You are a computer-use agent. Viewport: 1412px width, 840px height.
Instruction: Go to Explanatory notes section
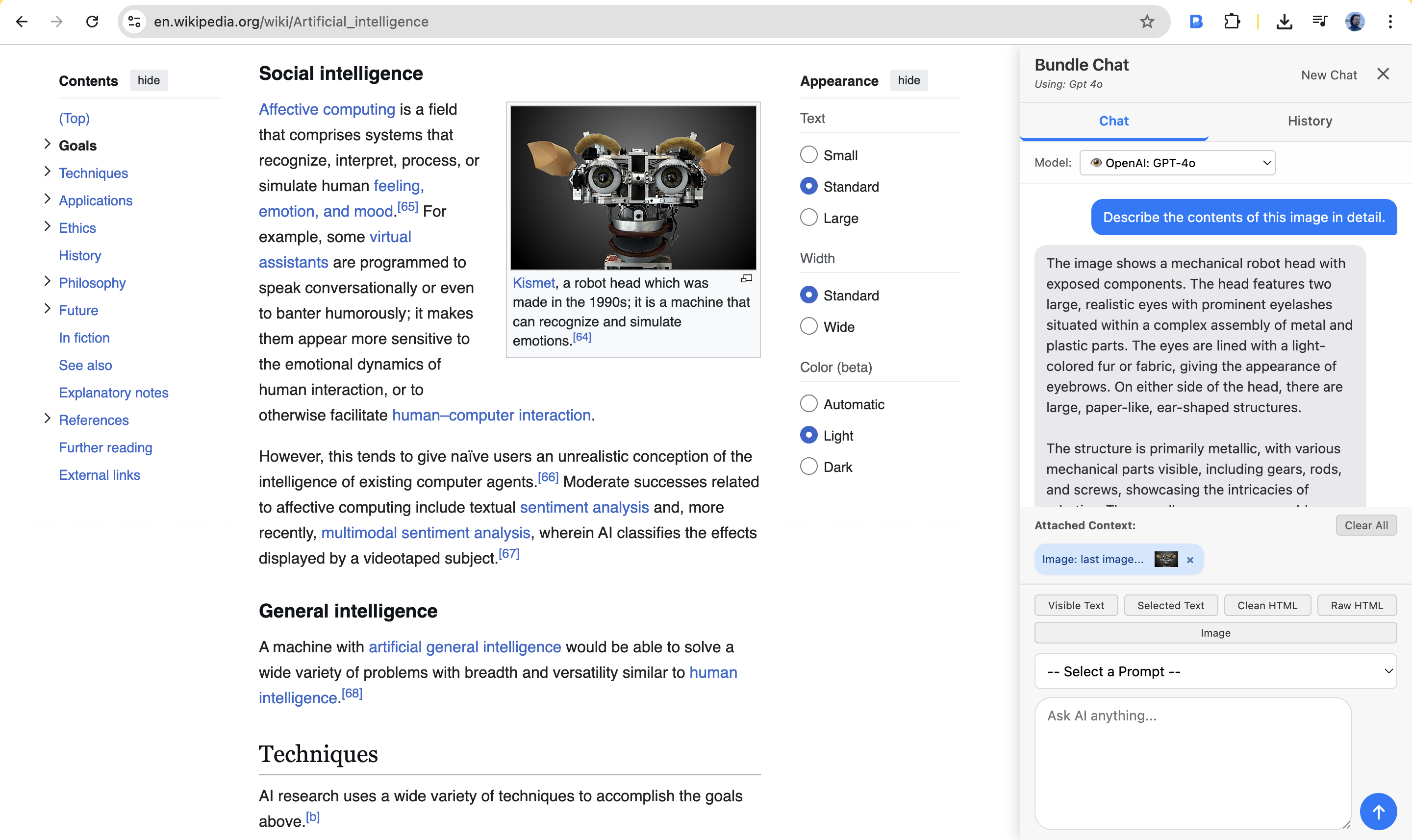click(x=114, y=393)
